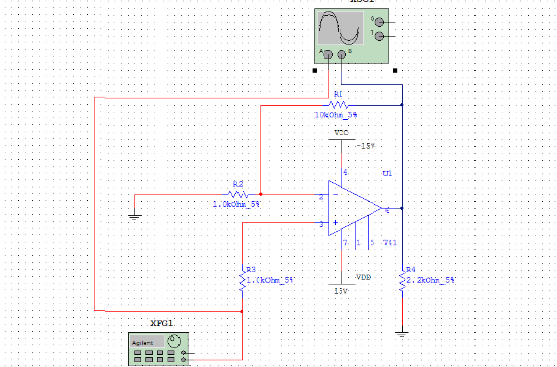Click the 10kOhm_5% value label
The width and height of the screenshot is (557, 367).
click(335, 115)
